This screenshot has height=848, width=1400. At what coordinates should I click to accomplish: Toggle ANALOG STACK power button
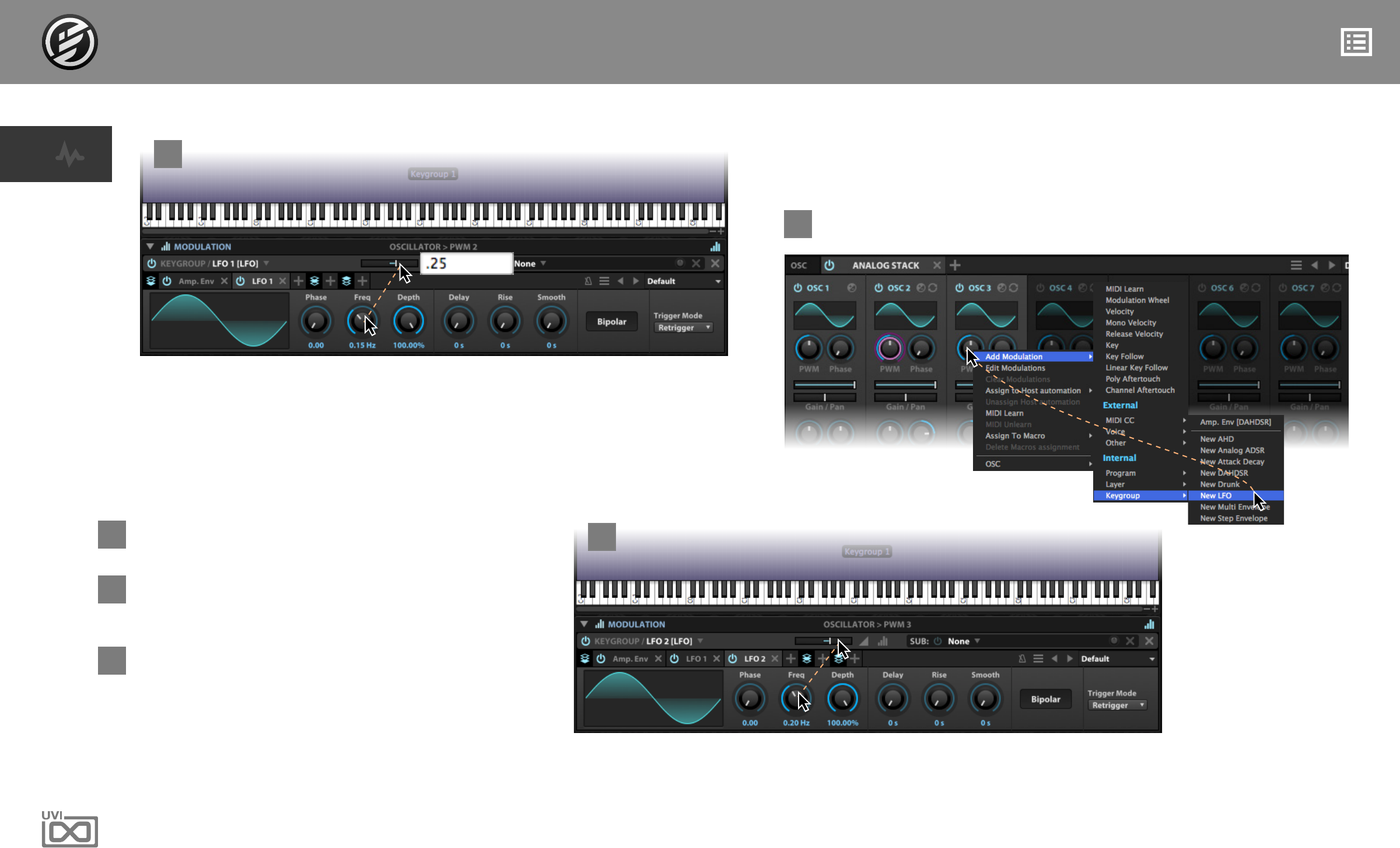point(829,266)
